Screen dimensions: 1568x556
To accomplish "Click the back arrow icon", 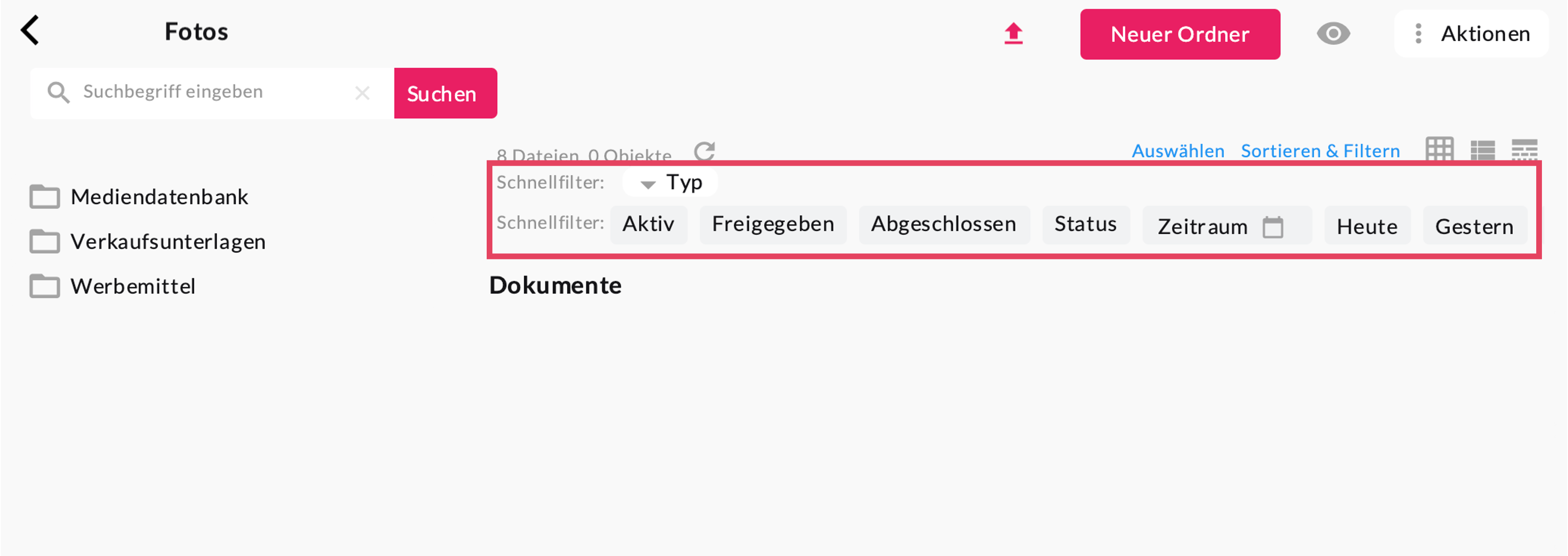I will coord(31,31).
